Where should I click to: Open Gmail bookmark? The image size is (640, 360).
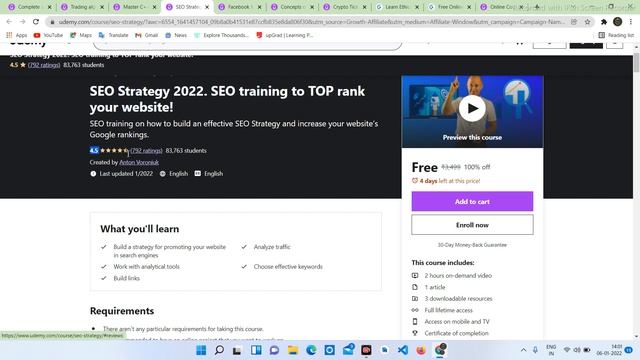[147, 35]
